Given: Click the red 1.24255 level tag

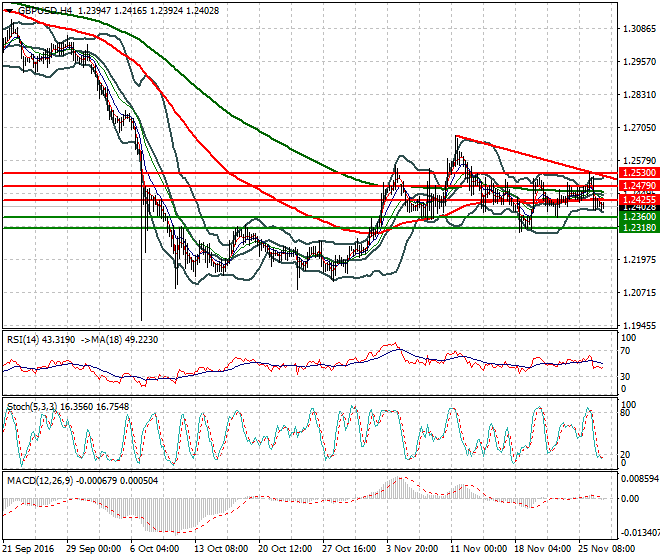Looking at the screenshot, I should tap(639, 200).
